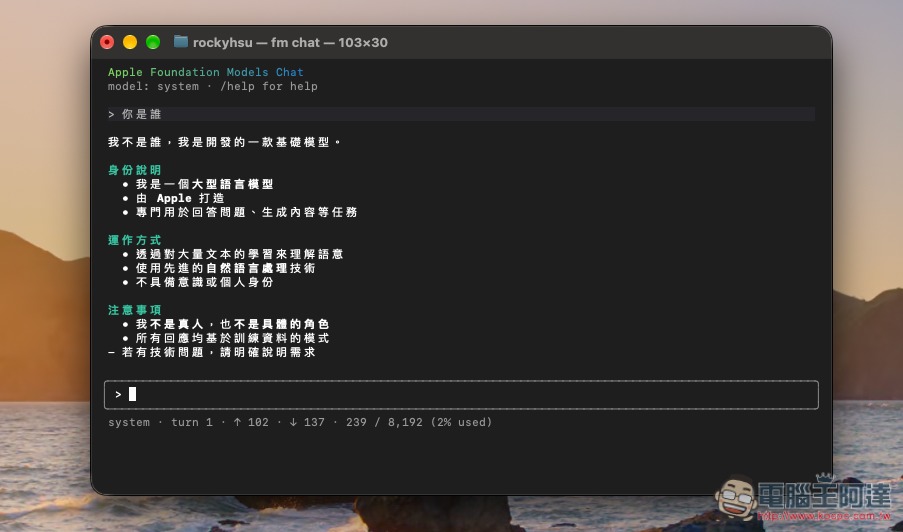This screenshot has width=903, height=532.
Task: Click the red close window button
Action: (107, 42)
